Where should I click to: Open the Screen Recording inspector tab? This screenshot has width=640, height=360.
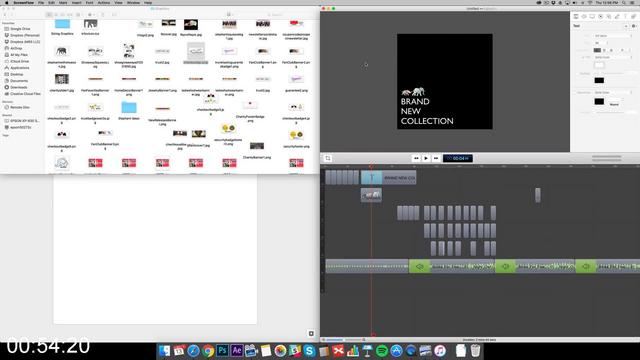point(592,16)
